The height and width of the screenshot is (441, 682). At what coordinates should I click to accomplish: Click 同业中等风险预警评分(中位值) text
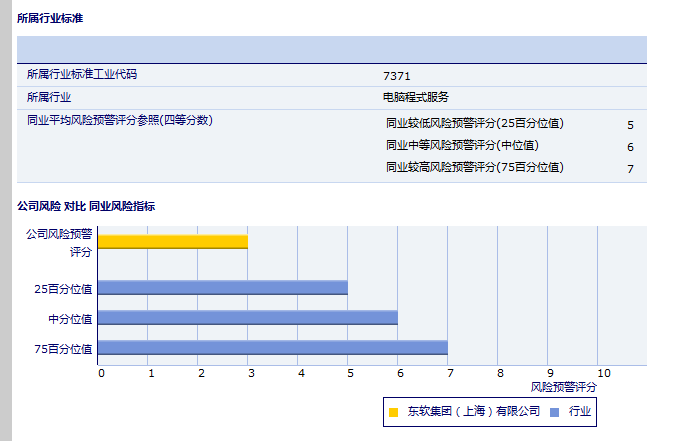click(462, 146)
